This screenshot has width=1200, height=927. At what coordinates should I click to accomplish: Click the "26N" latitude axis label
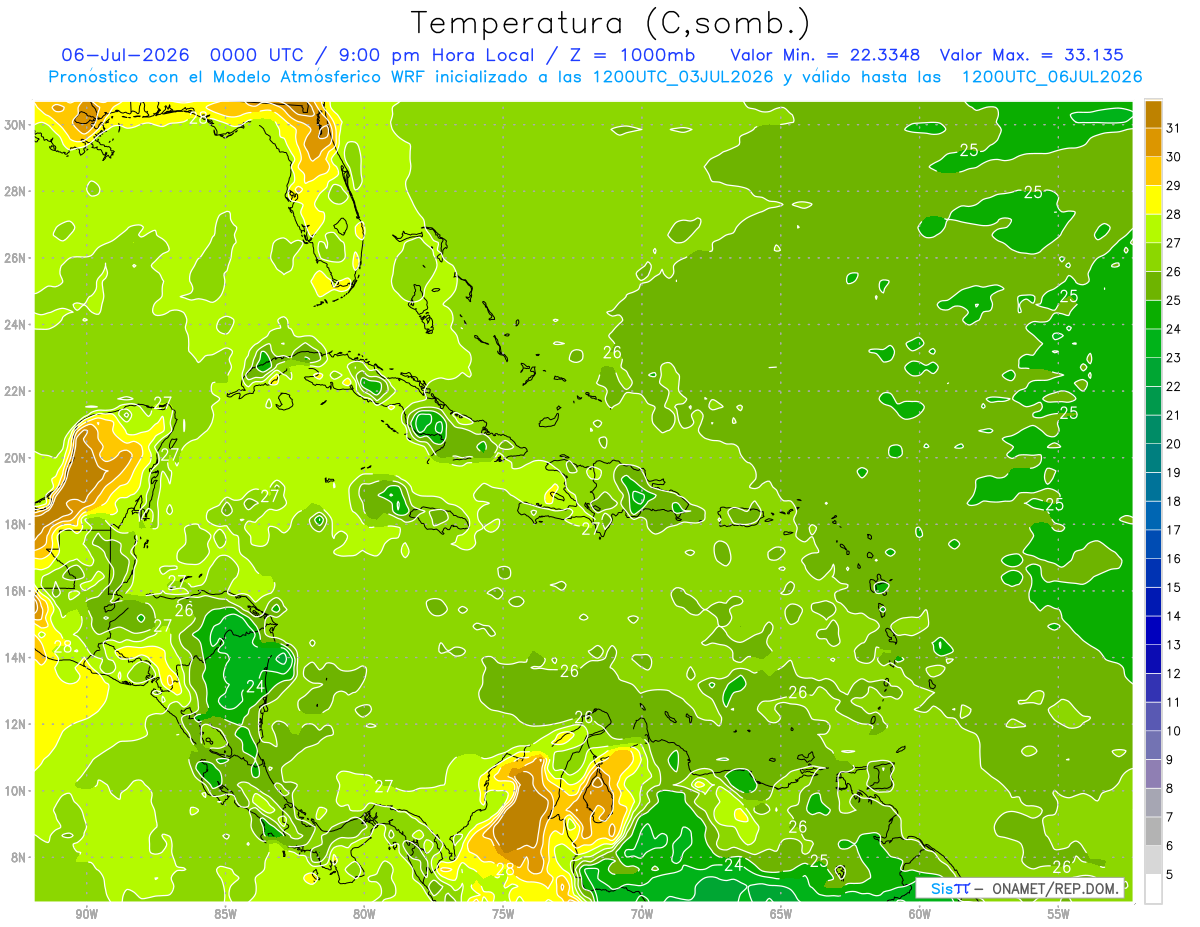[16, 258]
